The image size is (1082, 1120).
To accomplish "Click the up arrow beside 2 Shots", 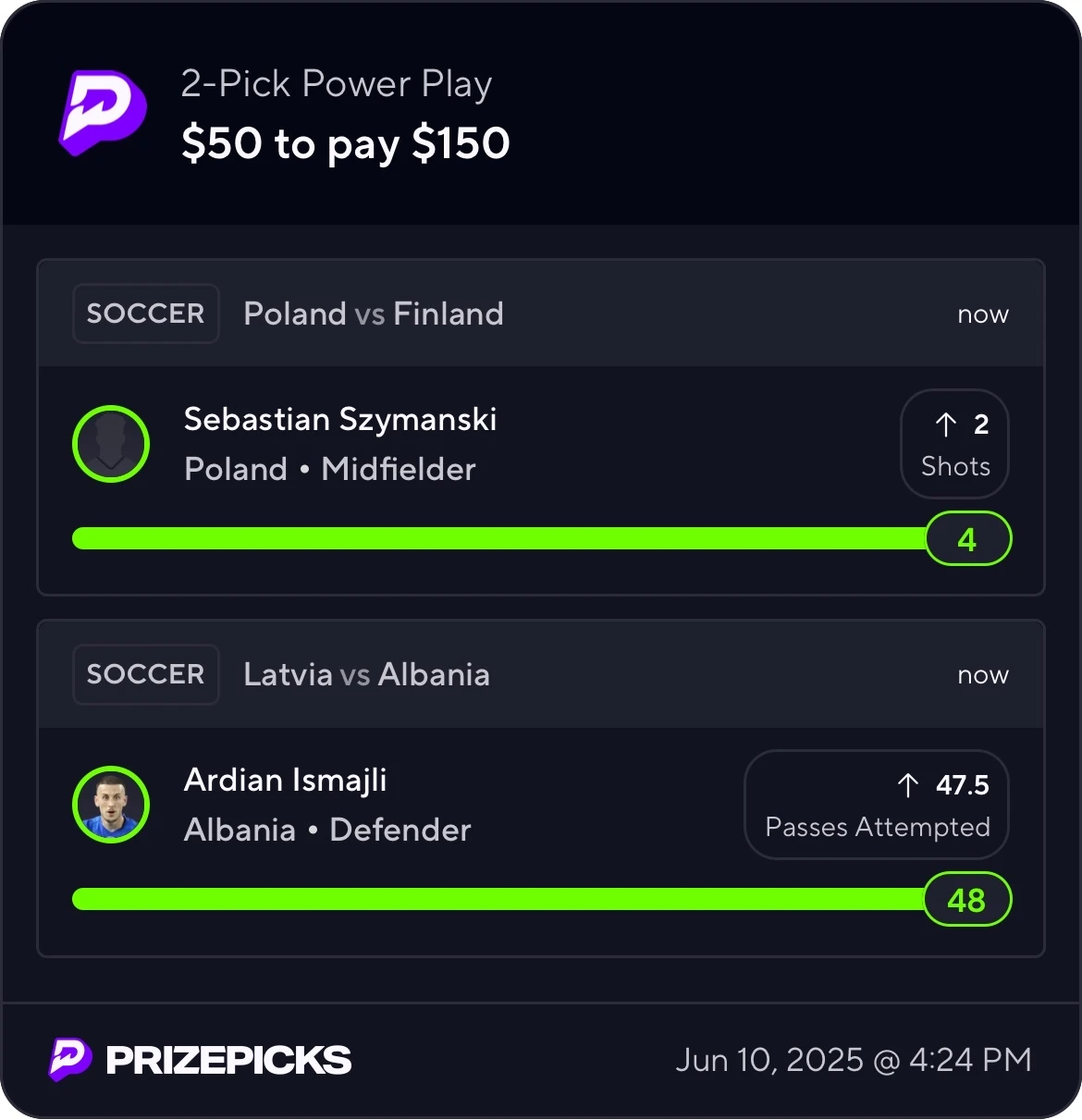I will pyautogui.click(x=945, y=425).
